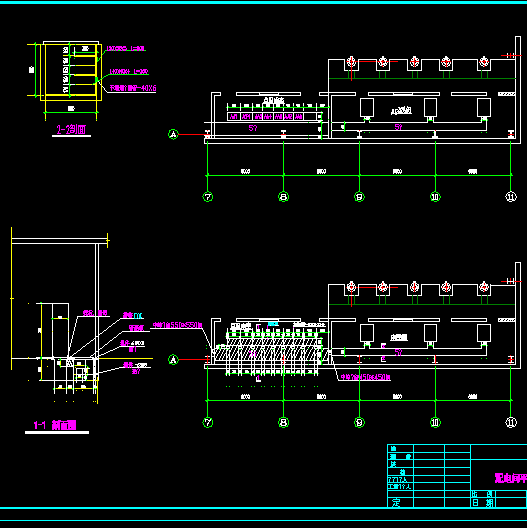Select the "2-2剖面" section title text

coord(71,129)
